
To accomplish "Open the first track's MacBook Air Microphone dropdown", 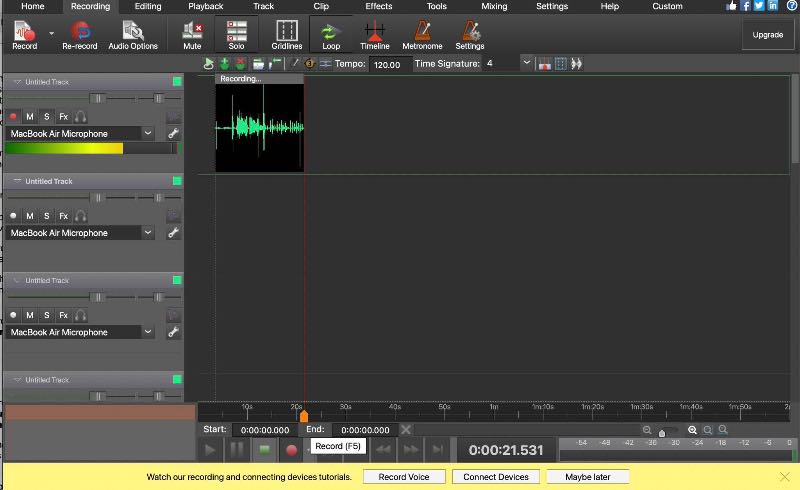I will [148, 133].
